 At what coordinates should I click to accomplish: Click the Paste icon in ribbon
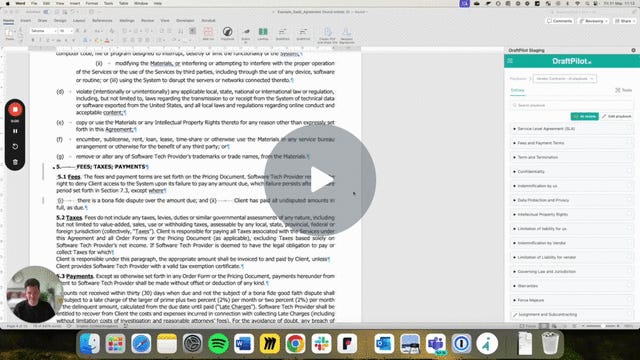[x=9, y=33]
